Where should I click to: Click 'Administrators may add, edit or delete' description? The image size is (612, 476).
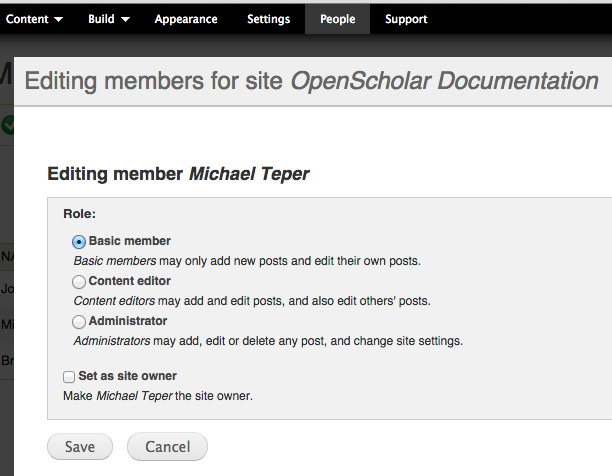tap(268, 341)
